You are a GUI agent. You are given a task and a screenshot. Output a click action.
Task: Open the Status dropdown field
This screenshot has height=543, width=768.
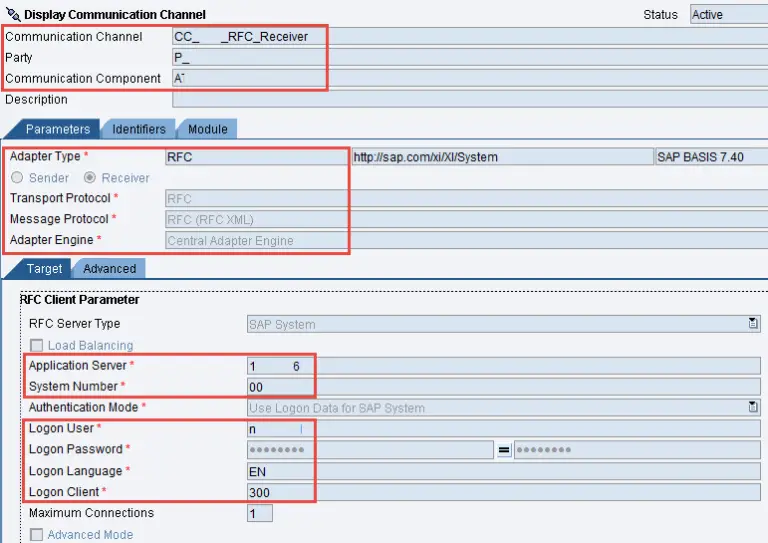point(727,14)
